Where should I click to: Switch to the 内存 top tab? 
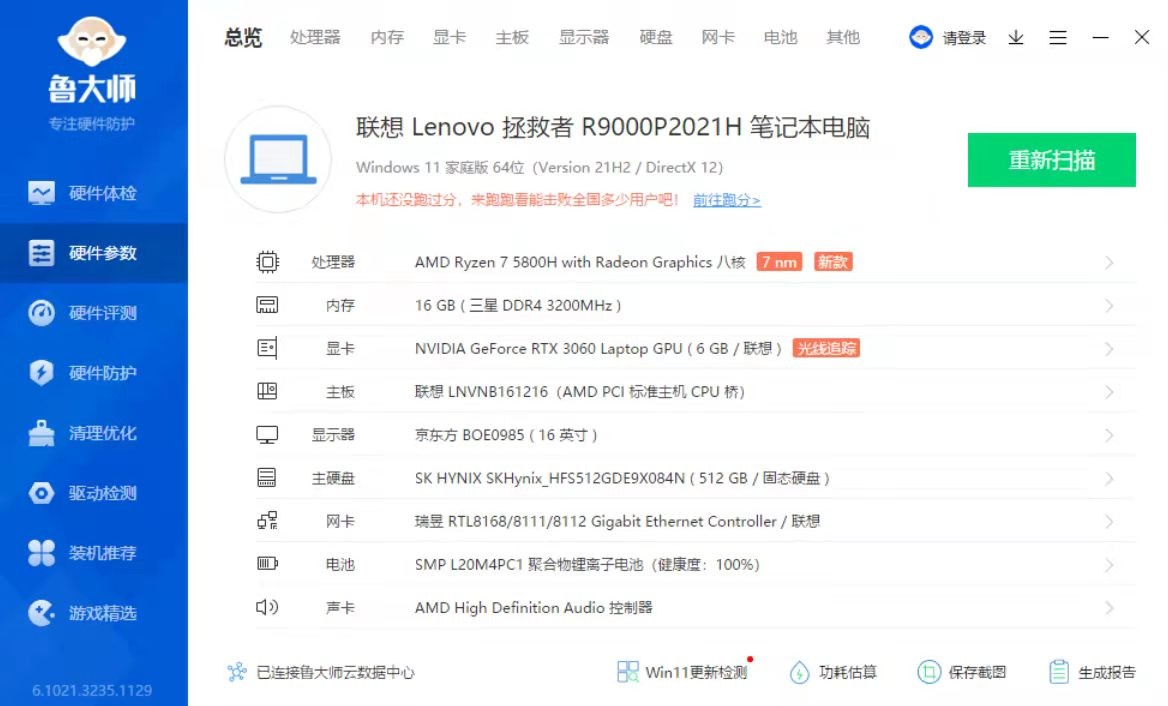387,37
